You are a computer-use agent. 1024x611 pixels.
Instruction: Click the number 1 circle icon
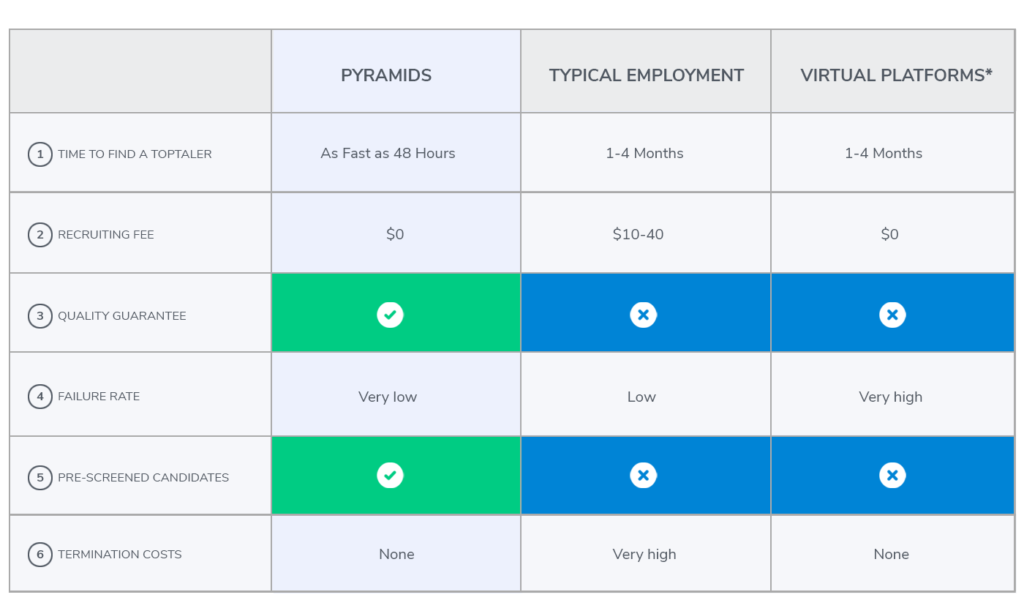pyautogui.click(x=40, y=154)
